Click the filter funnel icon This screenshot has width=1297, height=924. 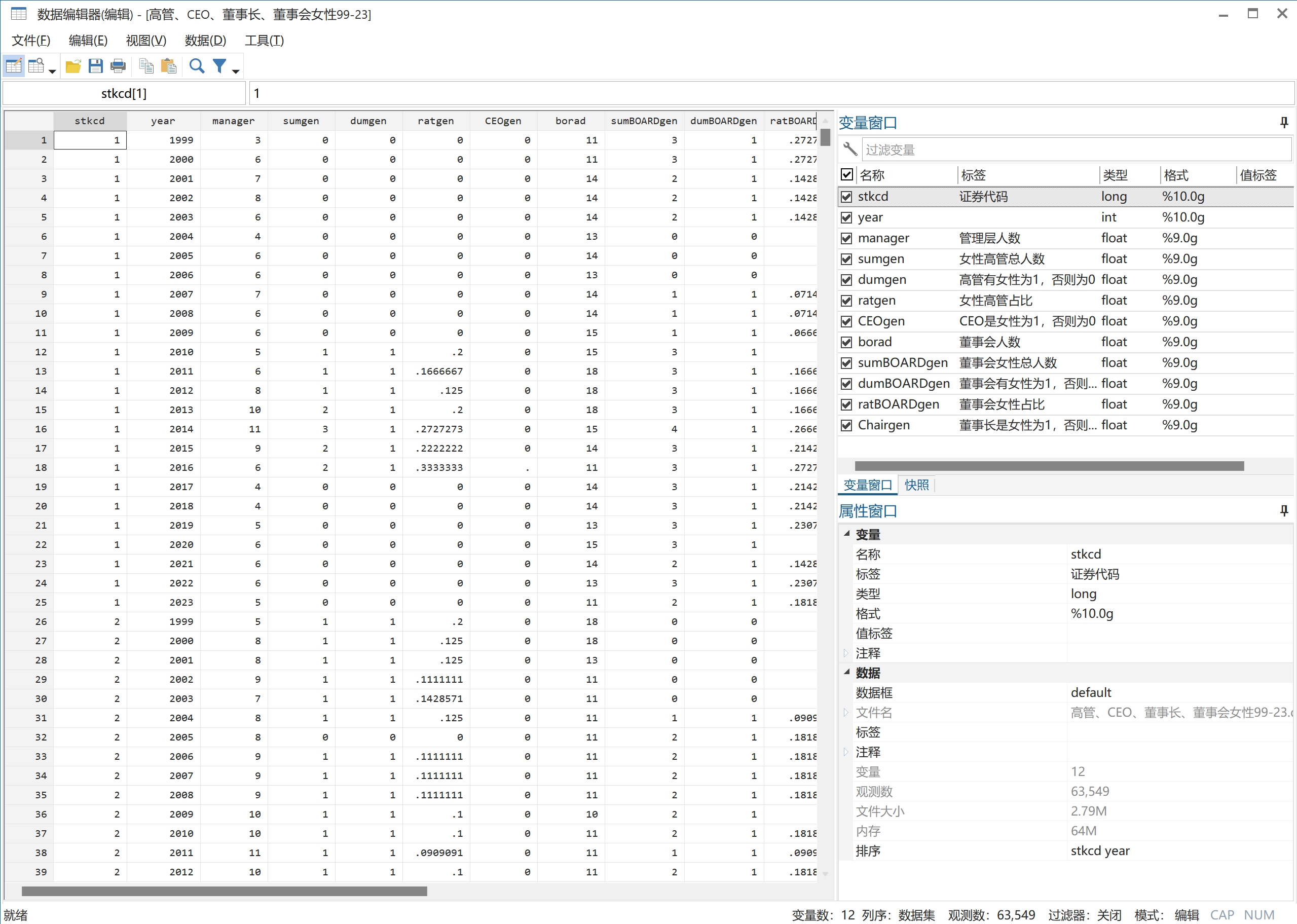pos(219,66)
